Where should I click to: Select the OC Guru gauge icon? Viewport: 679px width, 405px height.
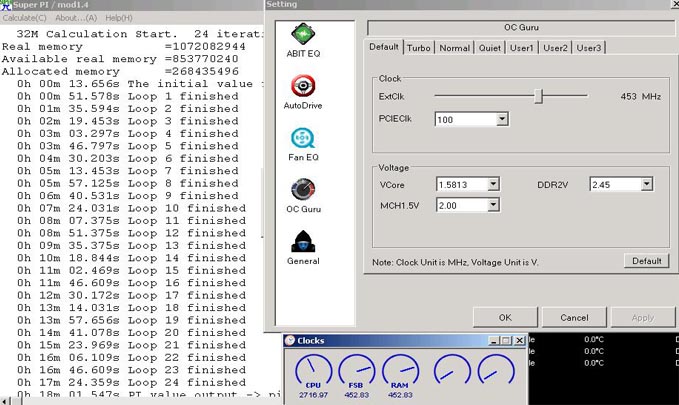click(x=303, y=190)
